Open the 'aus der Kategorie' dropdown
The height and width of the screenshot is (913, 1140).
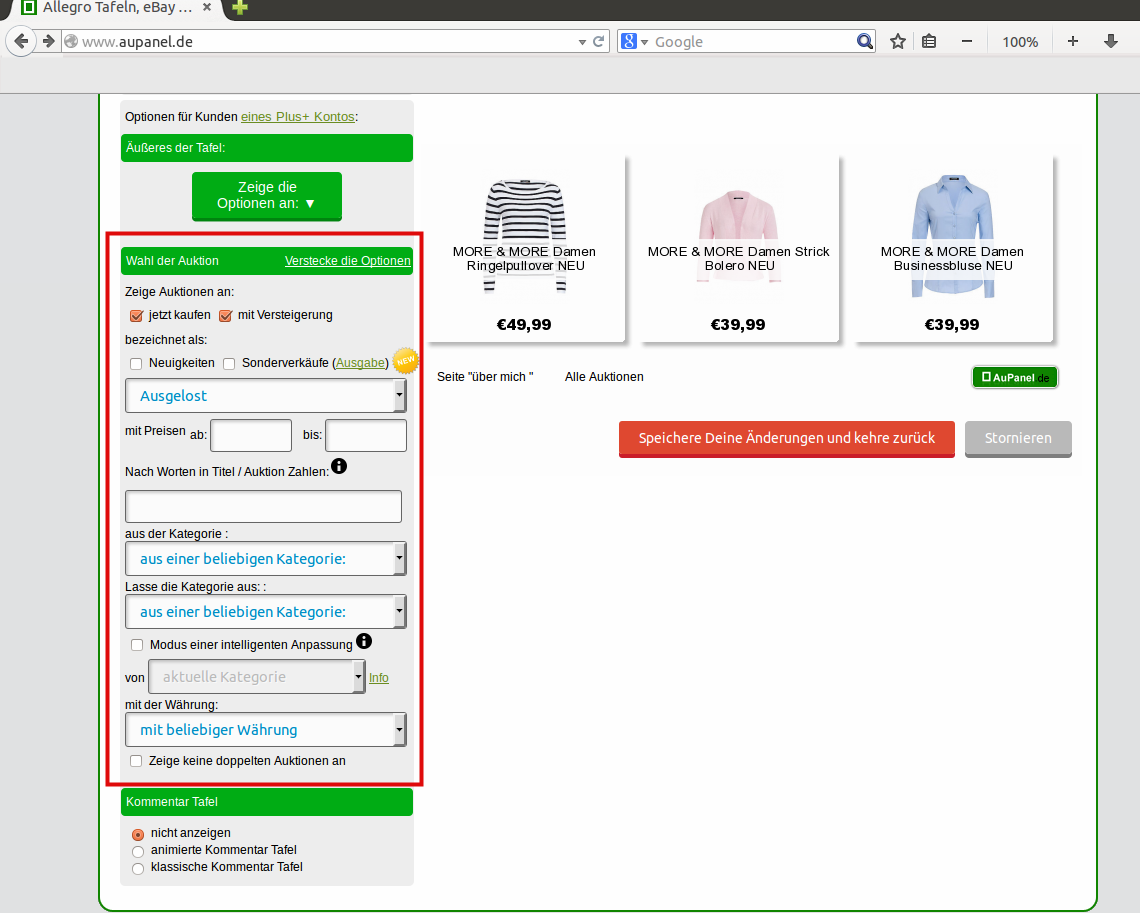[x=265, y=559]
